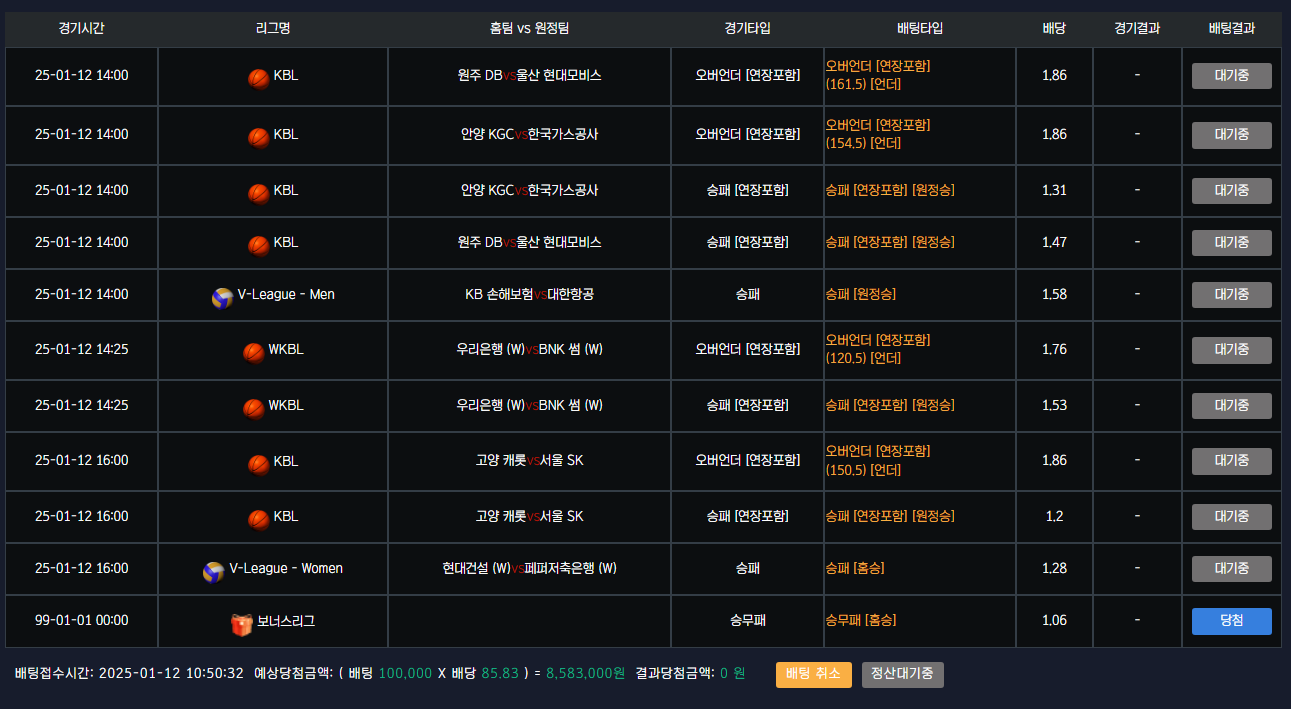Click 대기중 button for 현대건설 (W) match
The image size is (1291, 709).
click(x=1231, y=569)
